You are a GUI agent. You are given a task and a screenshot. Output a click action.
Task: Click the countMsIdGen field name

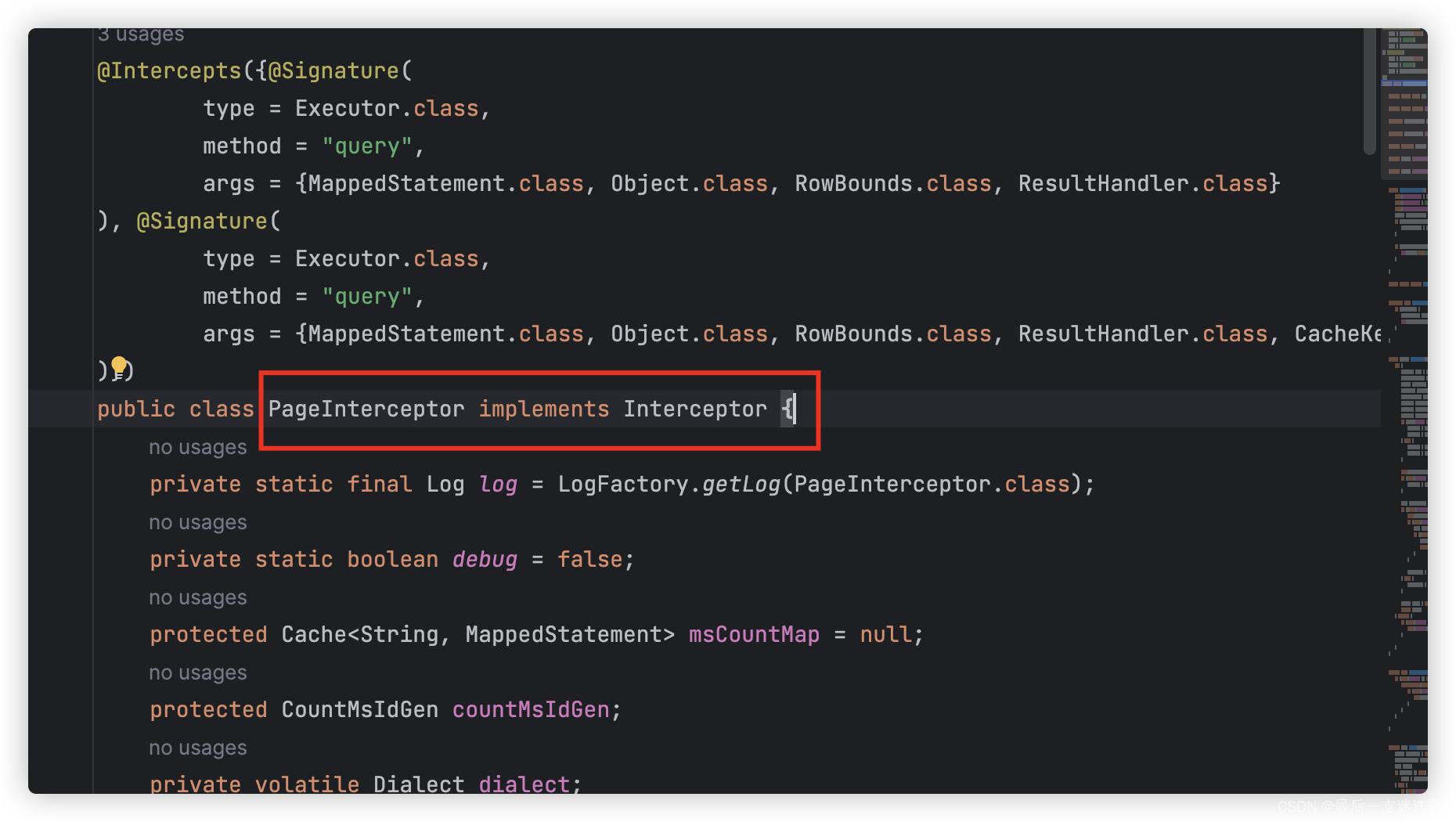(531, 709)
